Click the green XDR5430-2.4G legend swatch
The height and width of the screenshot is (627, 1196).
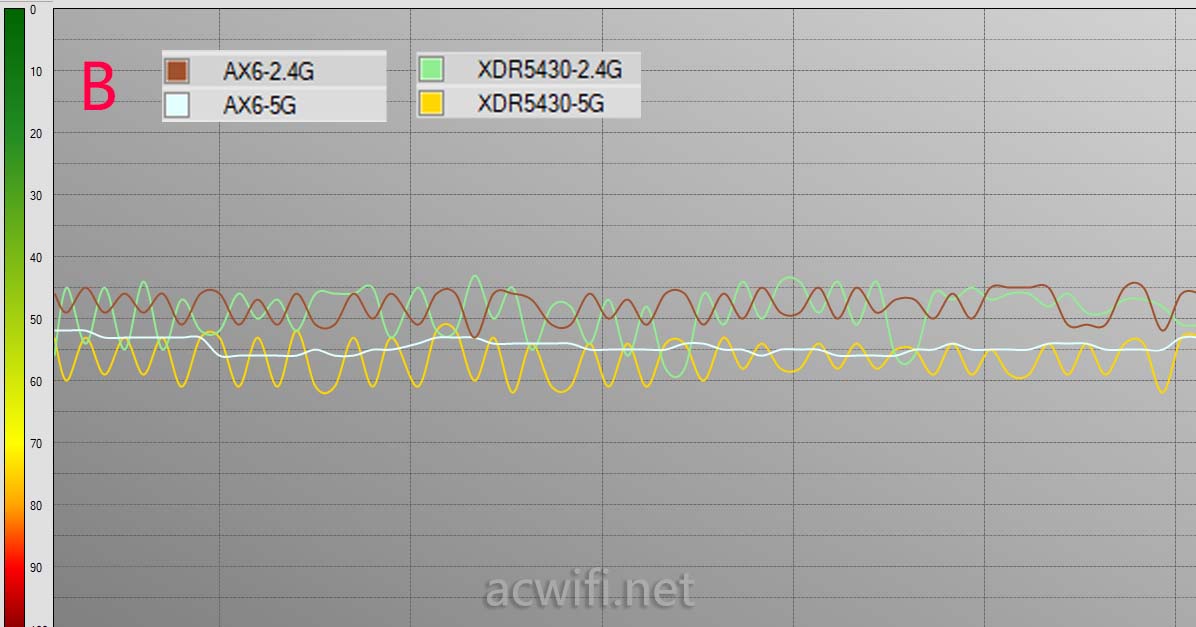point(432,69)
